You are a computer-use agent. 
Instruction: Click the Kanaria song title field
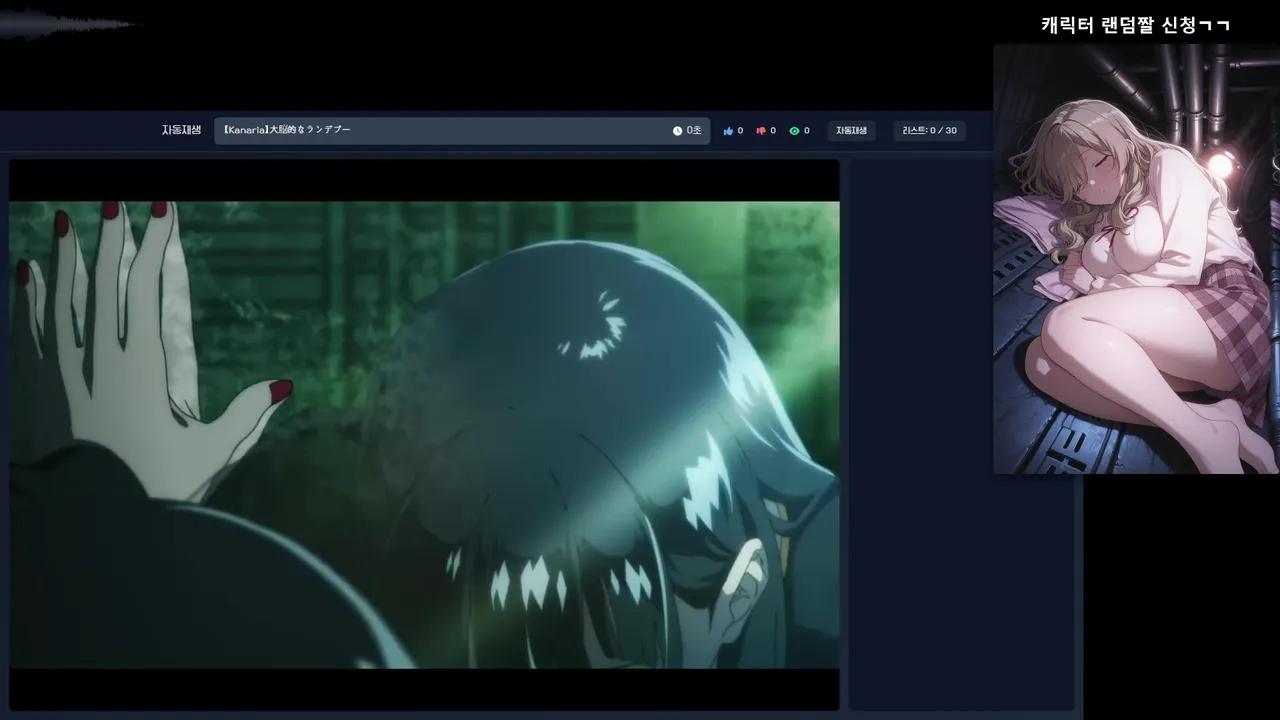coord(462,131)
